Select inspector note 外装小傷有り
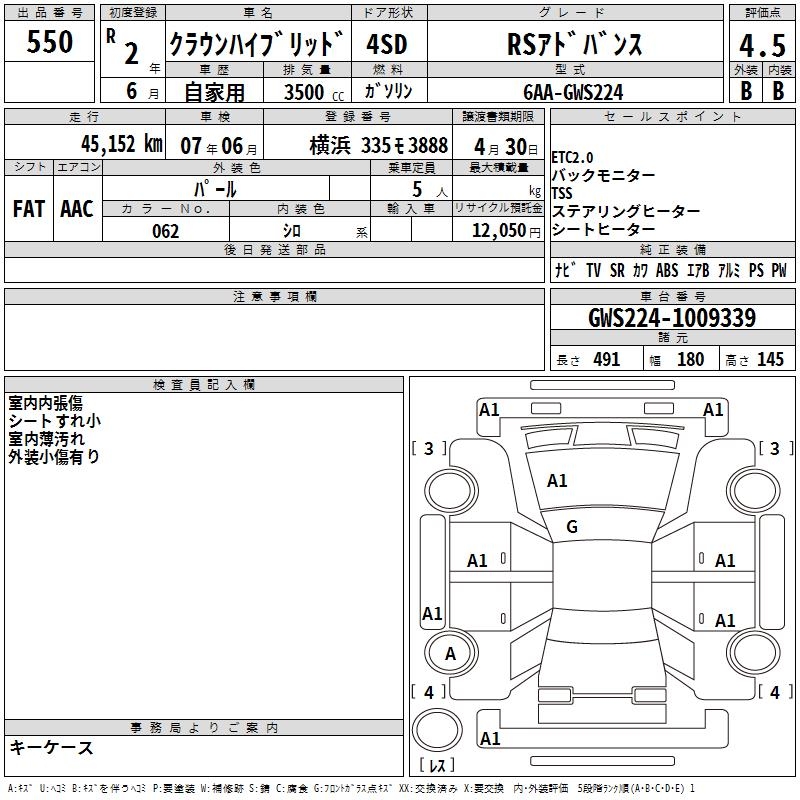The width and height of the screenshot is (800, 800). [x=54, y=457]
